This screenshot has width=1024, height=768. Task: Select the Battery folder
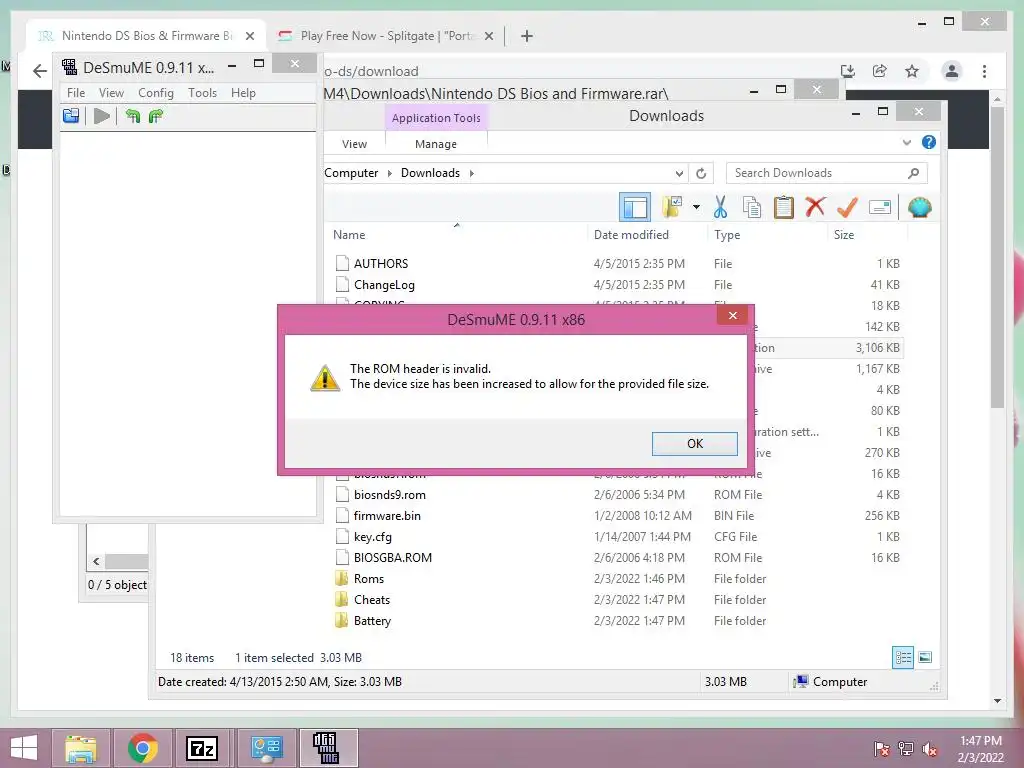pyautogui.click(x=372, y=621)
